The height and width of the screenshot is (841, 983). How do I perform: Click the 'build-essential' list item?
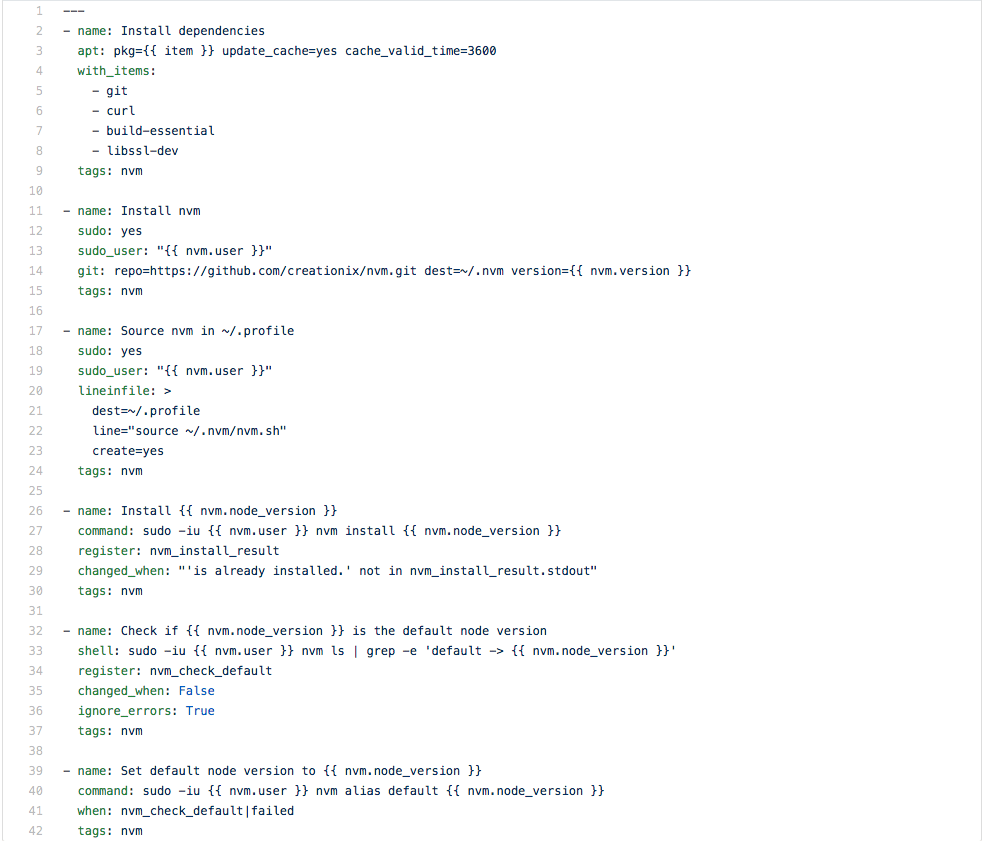point(160,131)
